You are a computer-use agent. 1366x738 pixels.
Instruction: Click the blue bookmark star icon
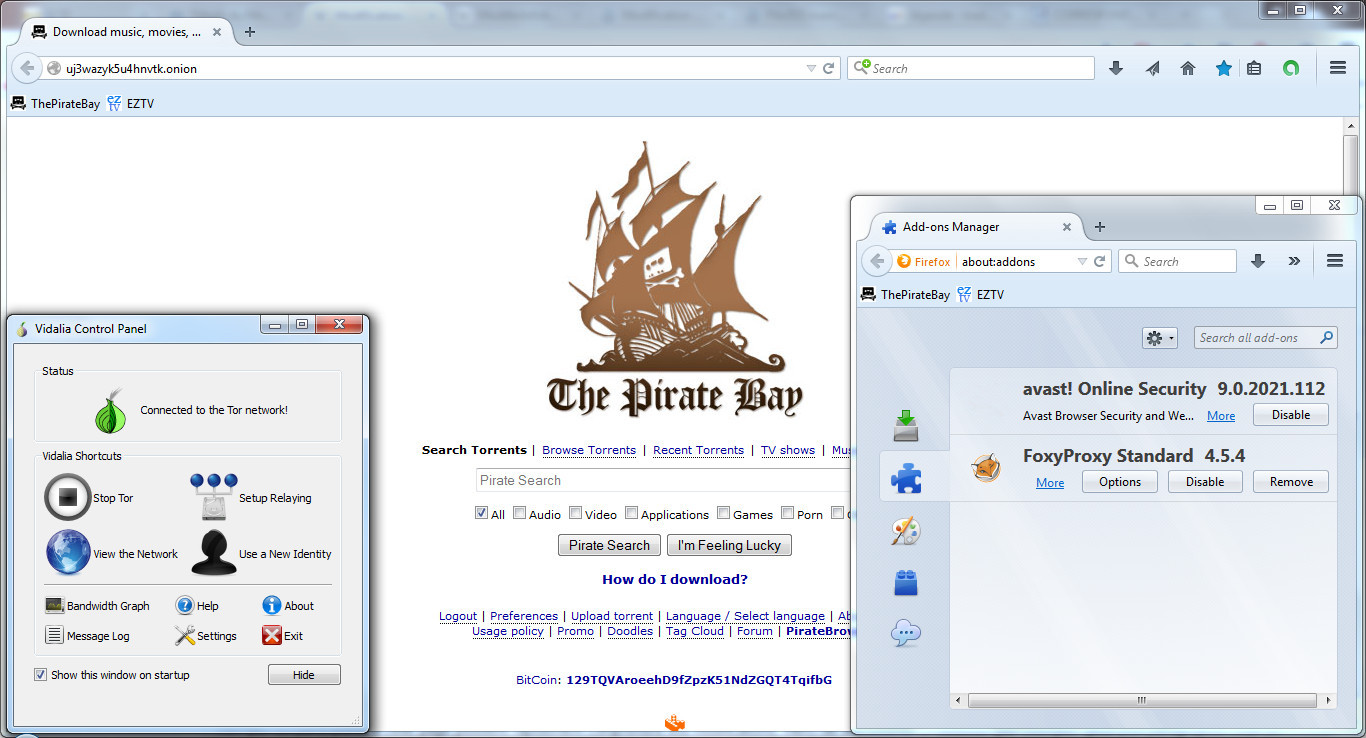click(x=1223, y=68)
